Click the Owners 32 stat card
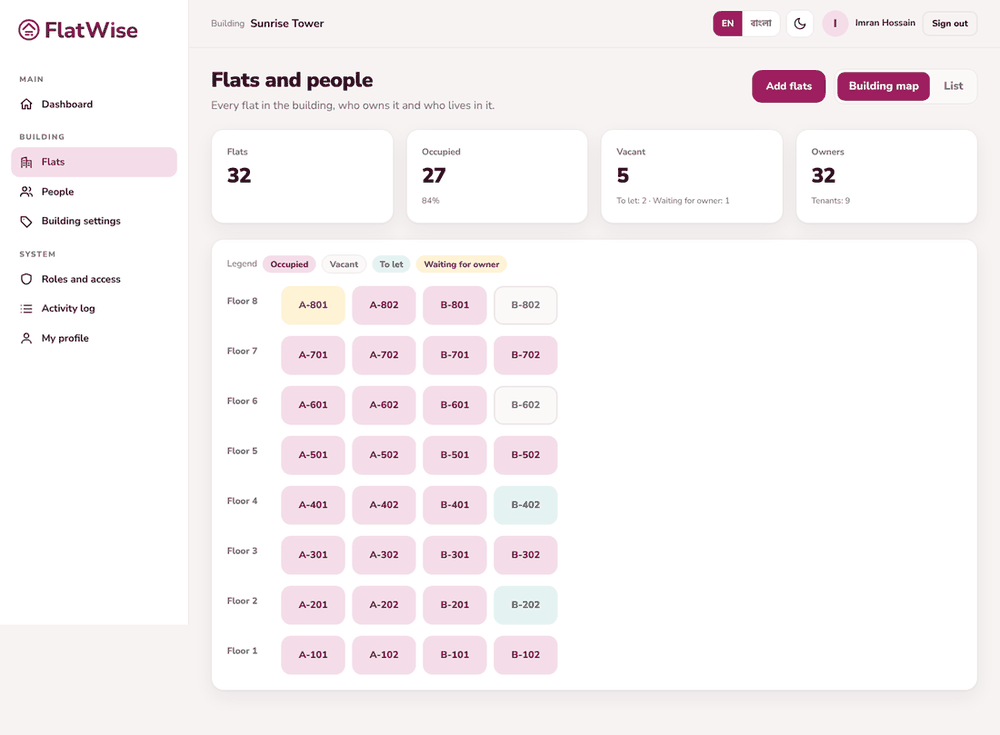Screen dimensions: 1000x735 (x=886, y=177)
